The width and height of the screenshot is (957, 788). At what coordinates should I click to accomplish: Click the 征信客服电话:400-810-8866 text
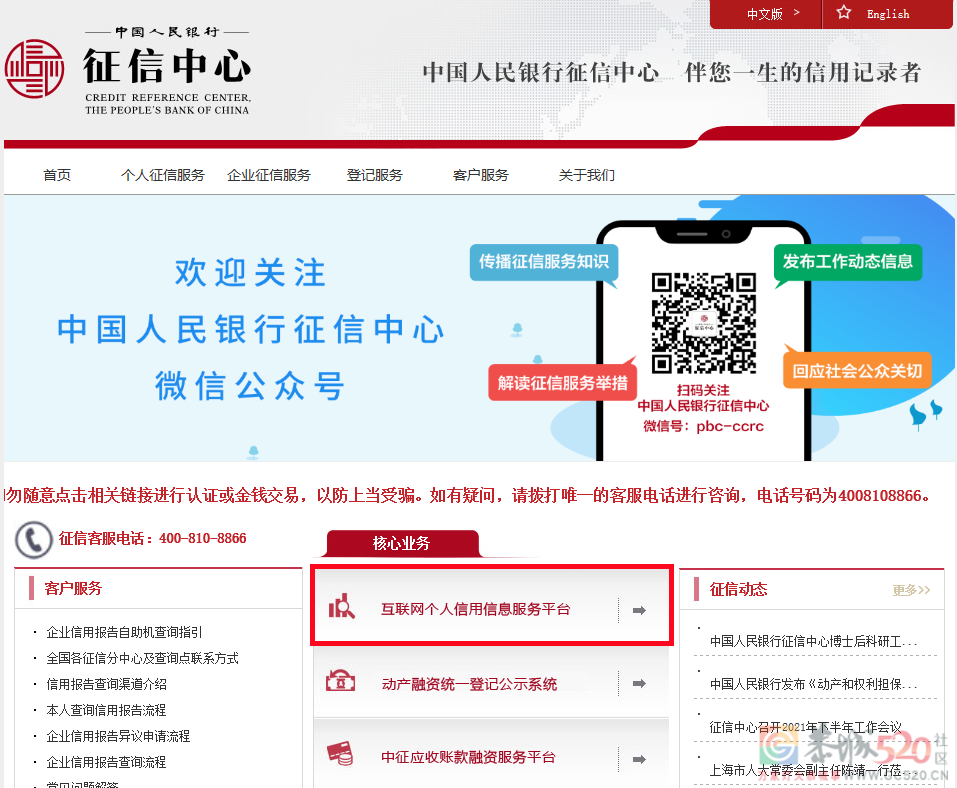pyautogui.click(x=153, y=538)
